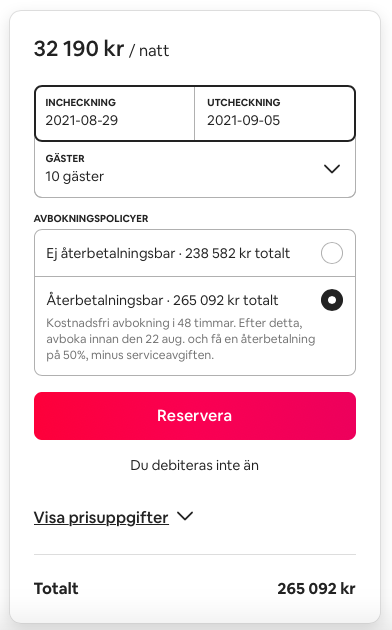The image size is (392, 630).
Task: Click the Totalt 265 092 kr amount
Action: click(x=316, y=589)
